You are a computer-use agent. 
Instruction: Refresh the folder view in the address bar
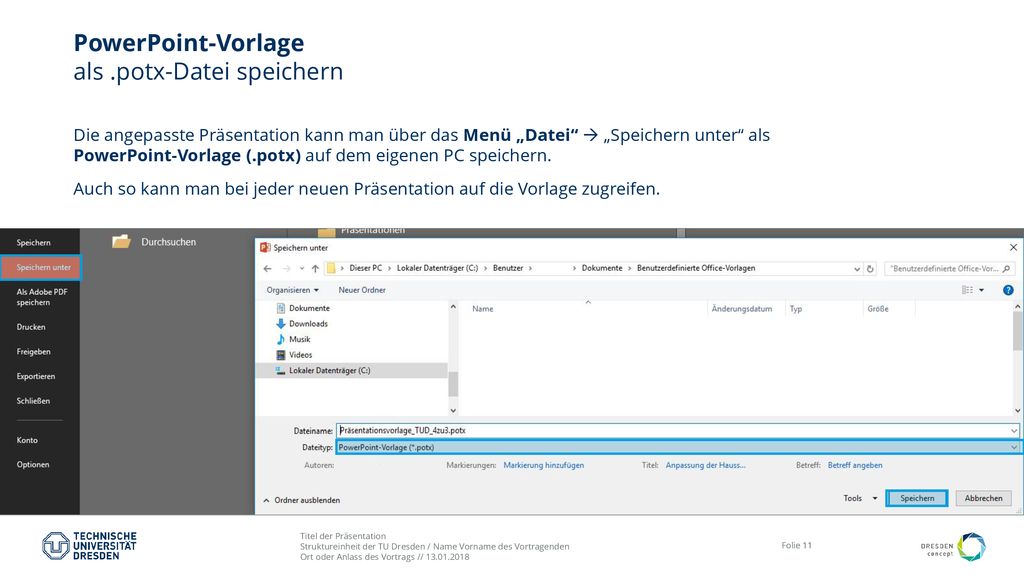point(870,268)
